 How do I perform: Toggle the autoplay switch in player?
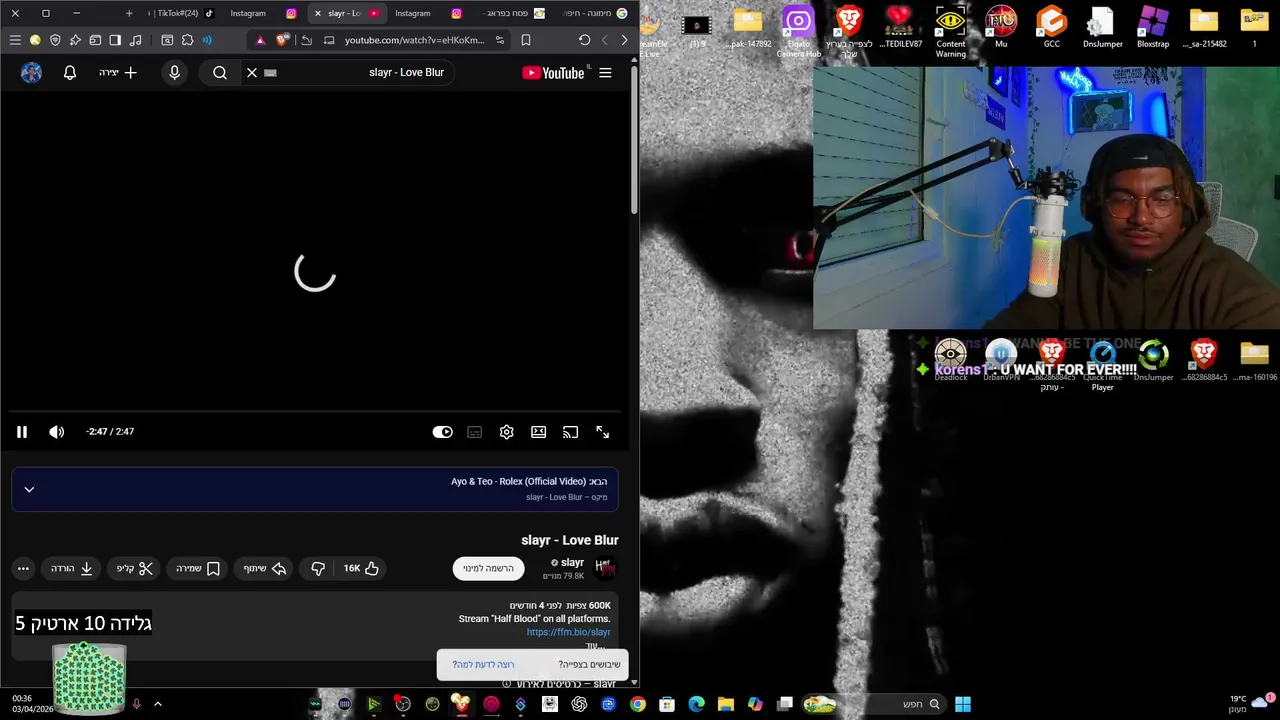(x=442, y=432)
